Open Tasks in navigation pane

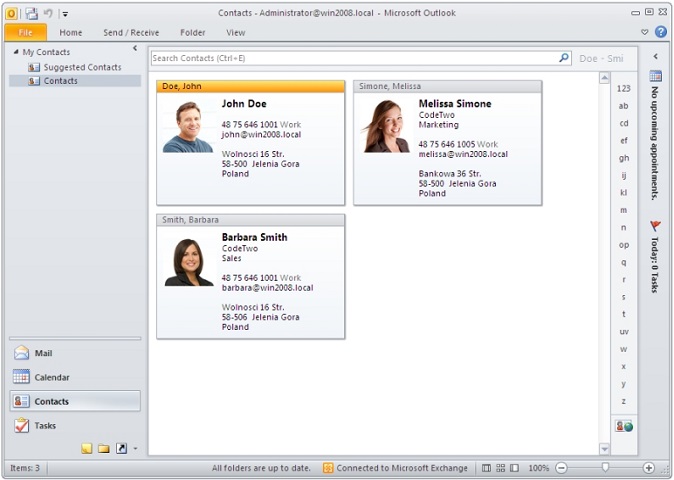(x=75, y=425)
